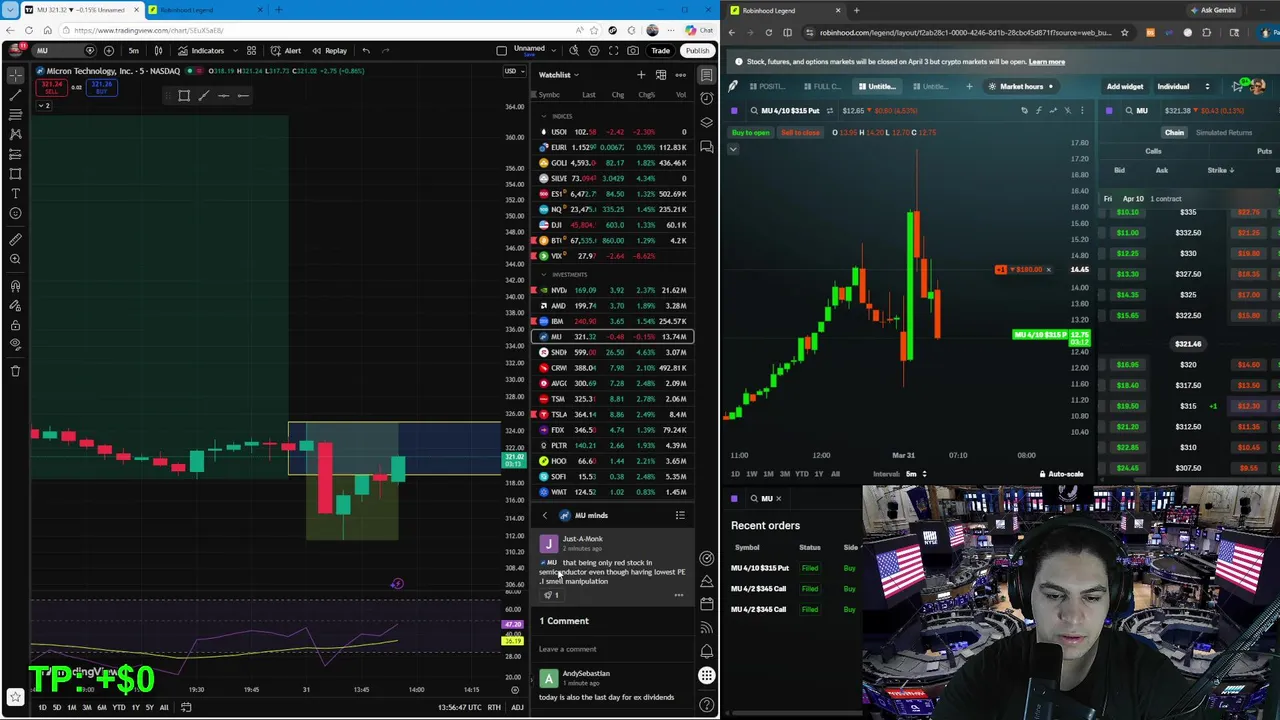Select the YTD range at TradingView bottom
This screenshot has width=1280, height=720.
pos(119,707)
